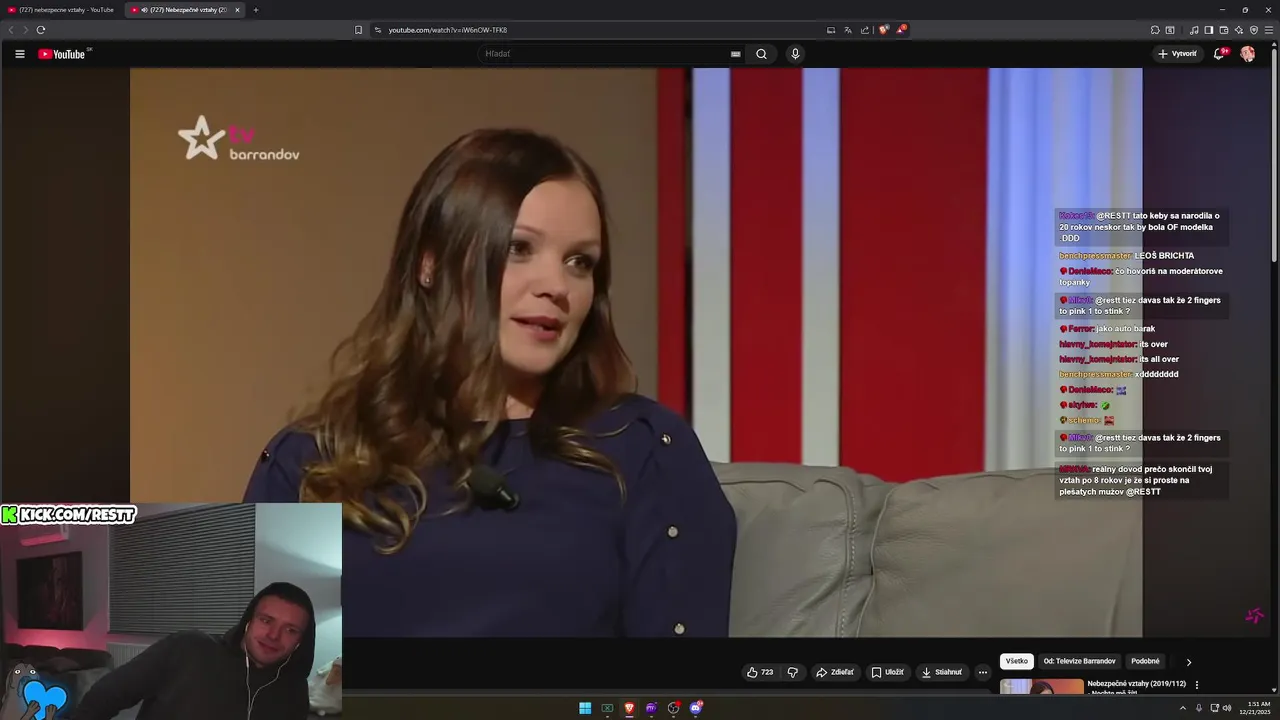Click the Stiahnuť download button
This screenshot has height=720, width=1280.
[x=941, y=672]
